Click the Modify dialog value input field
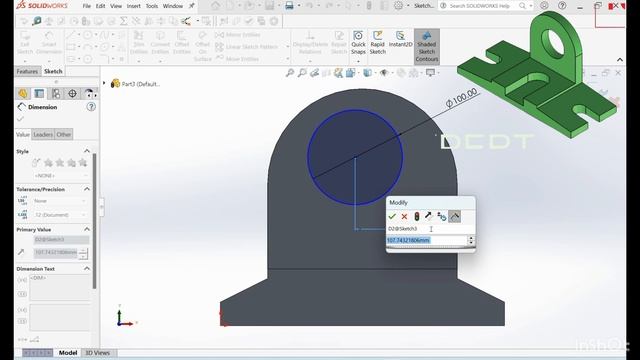This screenshot has height=360, width=640. click(426, 240)
